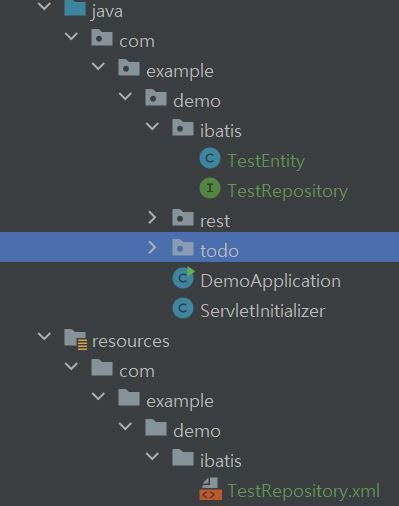Expand the rest package chevron
The width and height of the screenshot is (399, 506).
(152, 218)
